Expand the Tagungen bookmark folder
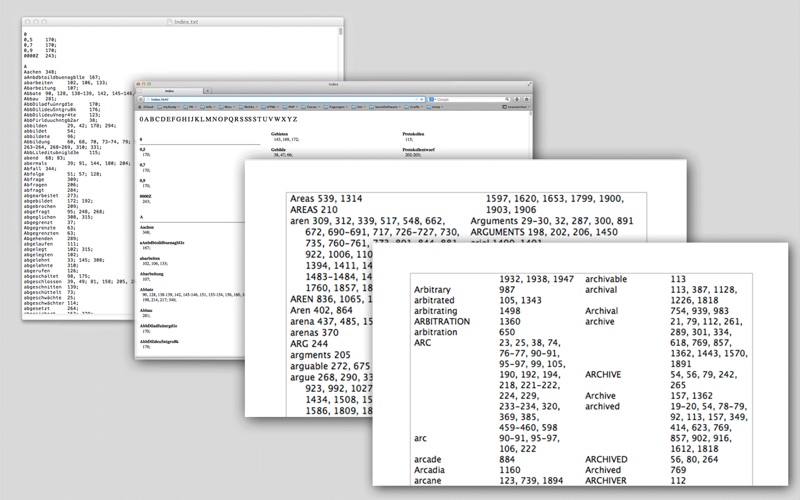The image size is (800, 500). 334,107
